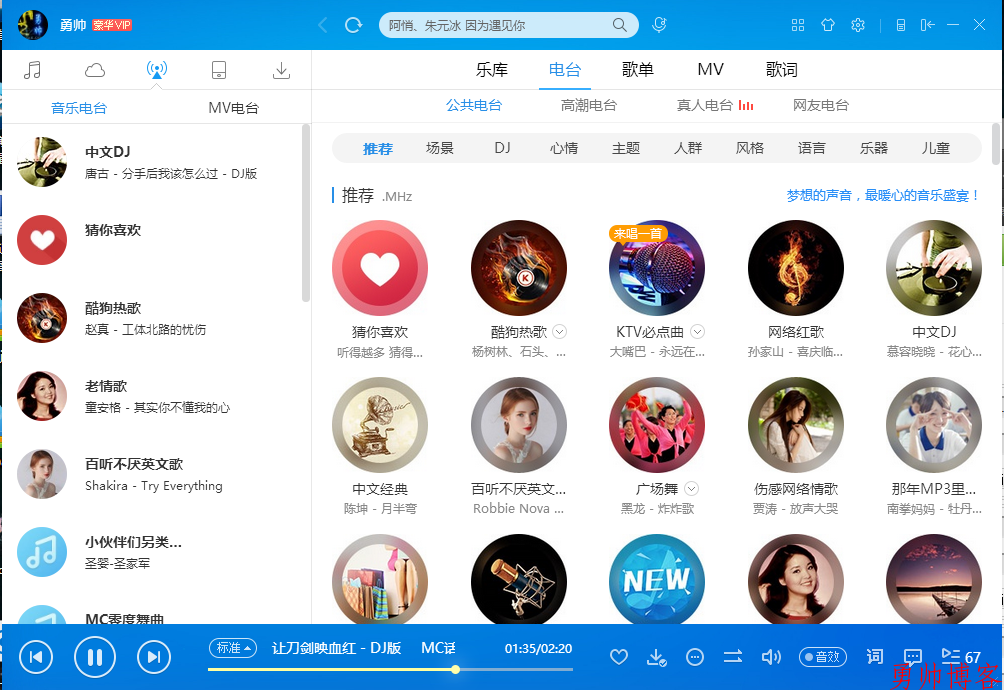Click the humming recognition microphone icon
Image resolution: width=1004 pixels, height=690 pixels.
tap(659, 25)
